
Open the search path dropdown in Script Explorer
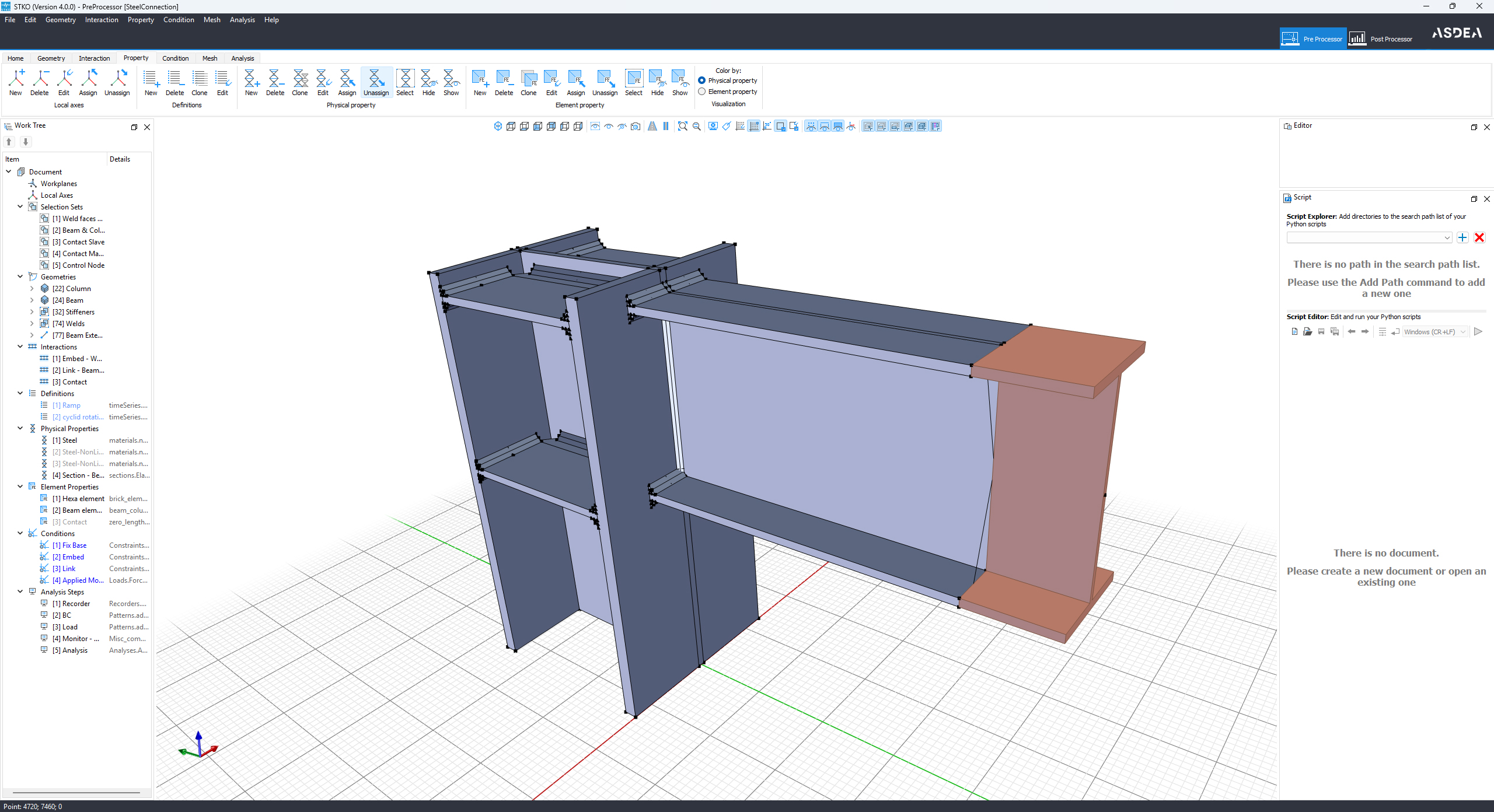coord(1447,237)
